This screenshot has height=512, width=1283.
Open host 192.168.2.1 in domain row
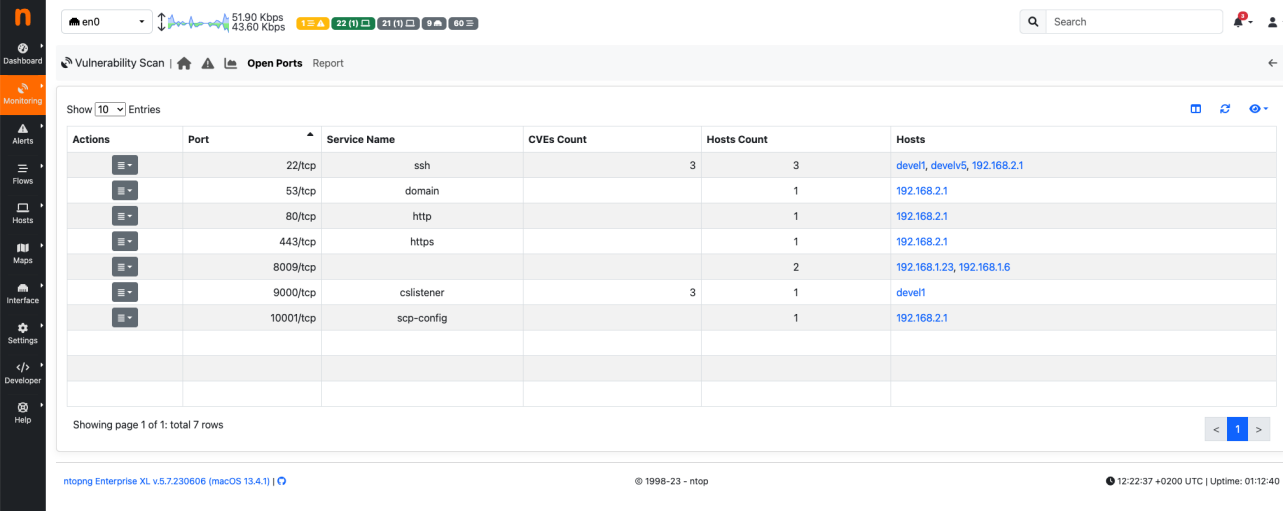[x=921, y=191]
